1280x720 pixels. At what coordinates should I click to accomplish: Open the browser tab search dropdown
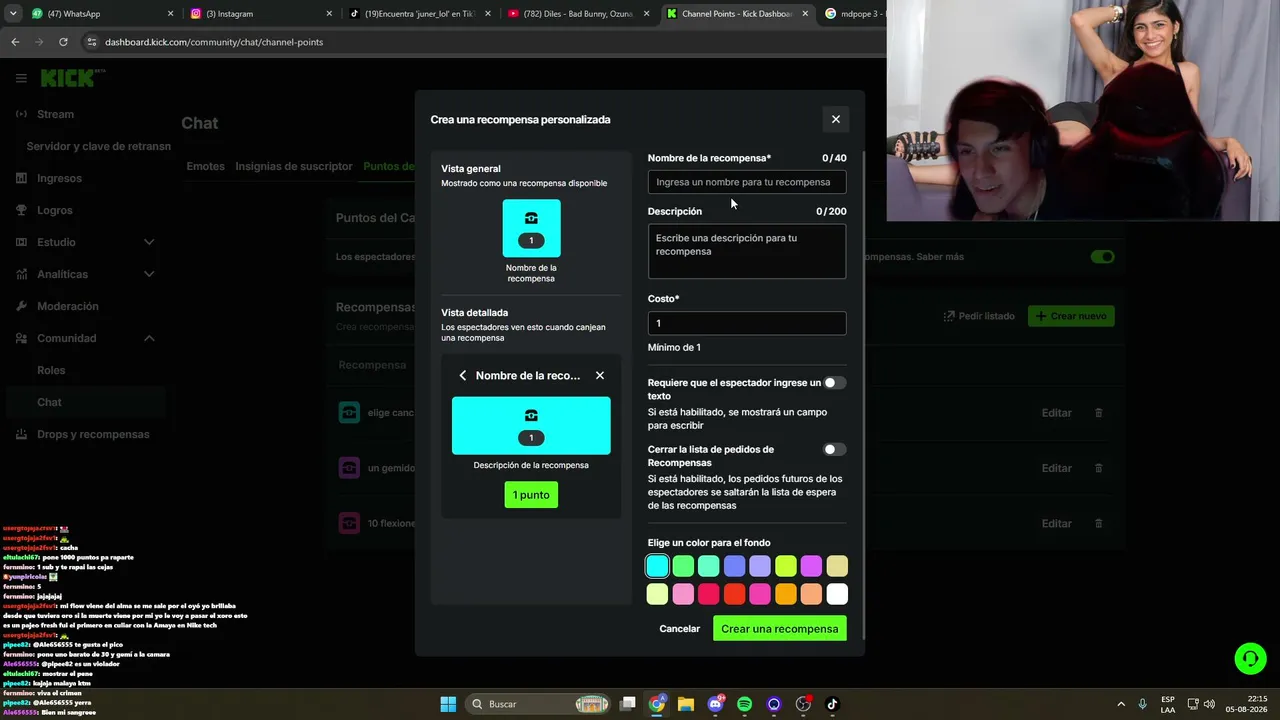(13, 14)
